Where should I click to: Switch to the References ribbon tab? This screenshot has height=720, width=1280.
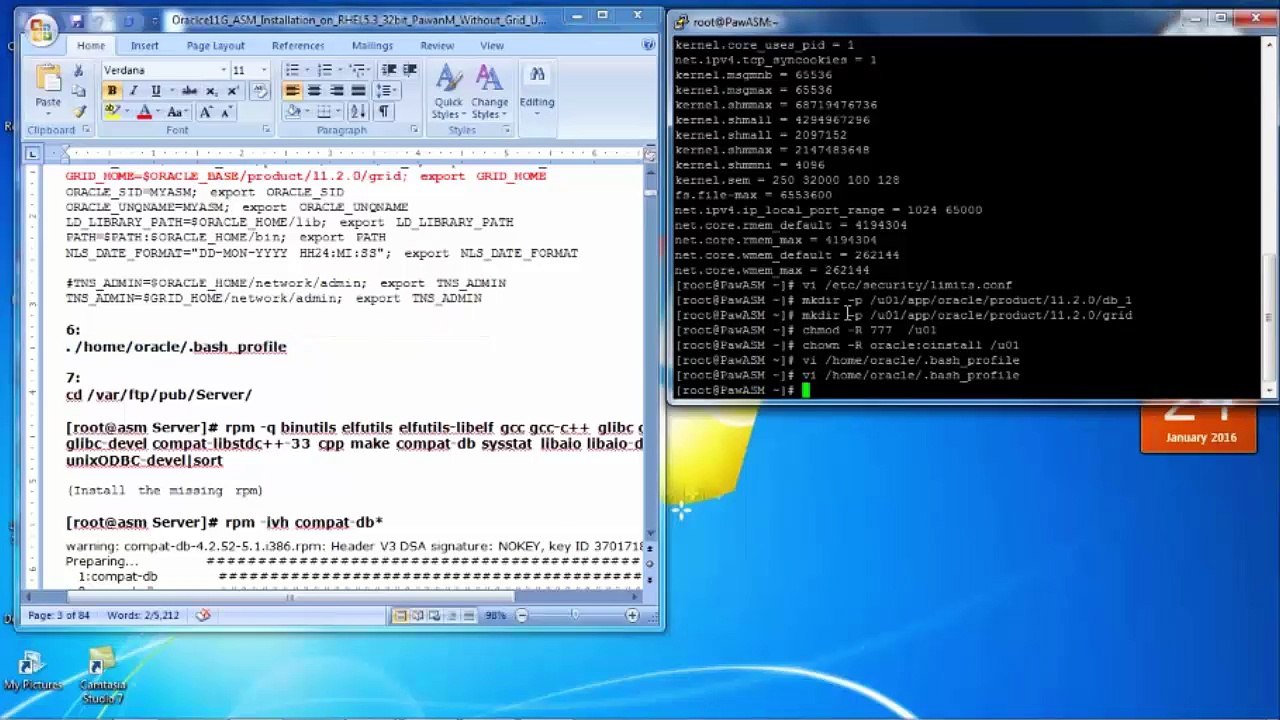[x=298, y=46]
